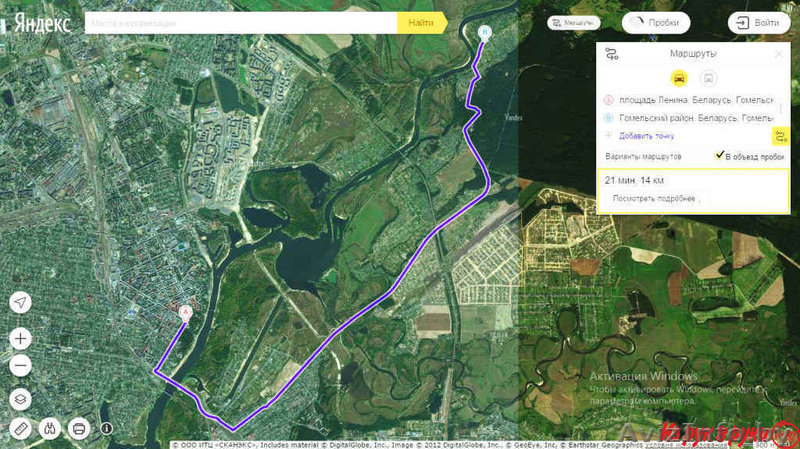Click the Маршруты button in top bar
Viewport: 800px width, 449px height.
click(574, 21)
